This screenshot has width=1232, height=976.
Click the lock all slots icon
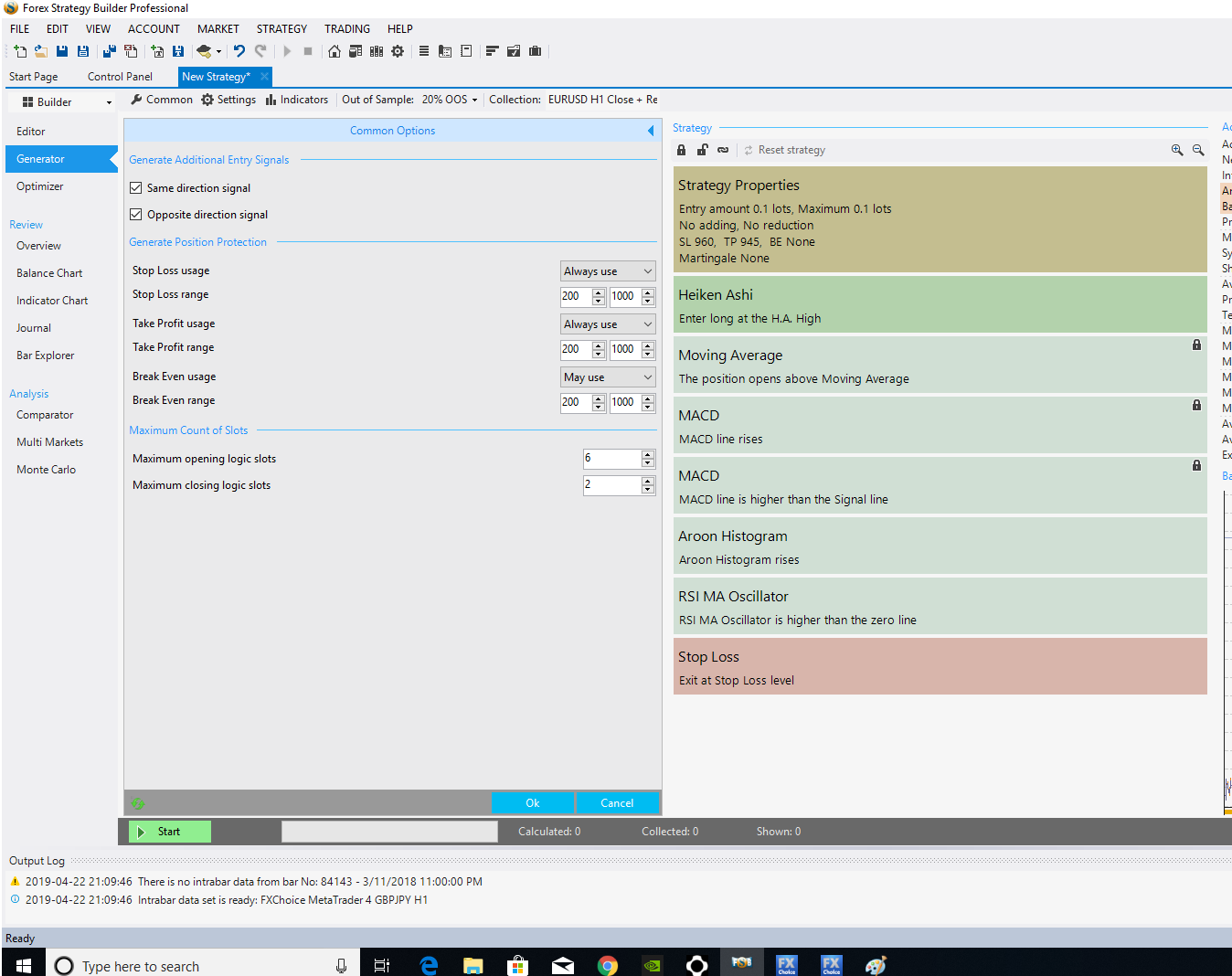[681, 150]
